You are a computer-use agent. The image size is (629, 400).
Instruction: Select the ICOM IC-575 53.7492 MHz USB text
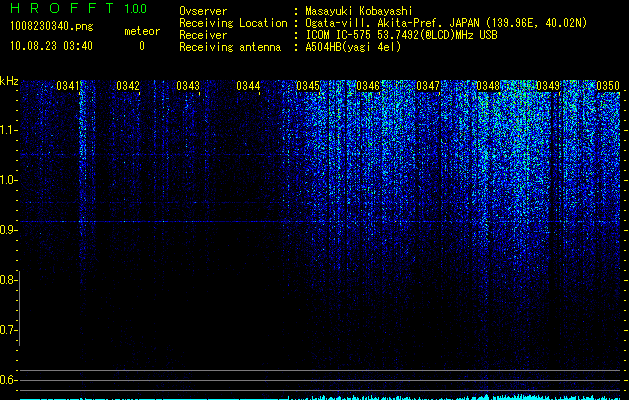click(401, 35)
